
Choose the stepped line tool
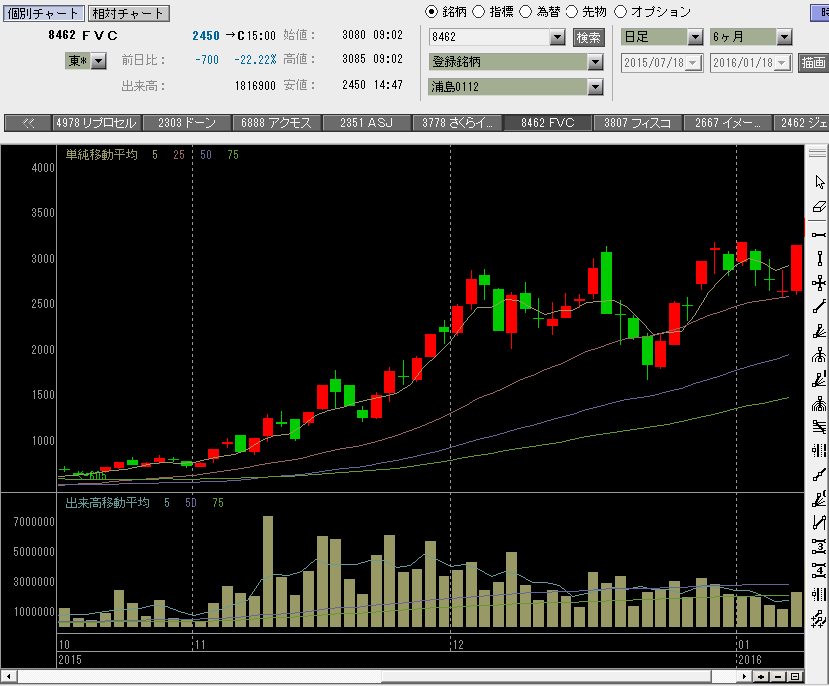pyautogui.click(x=819, y=475)
